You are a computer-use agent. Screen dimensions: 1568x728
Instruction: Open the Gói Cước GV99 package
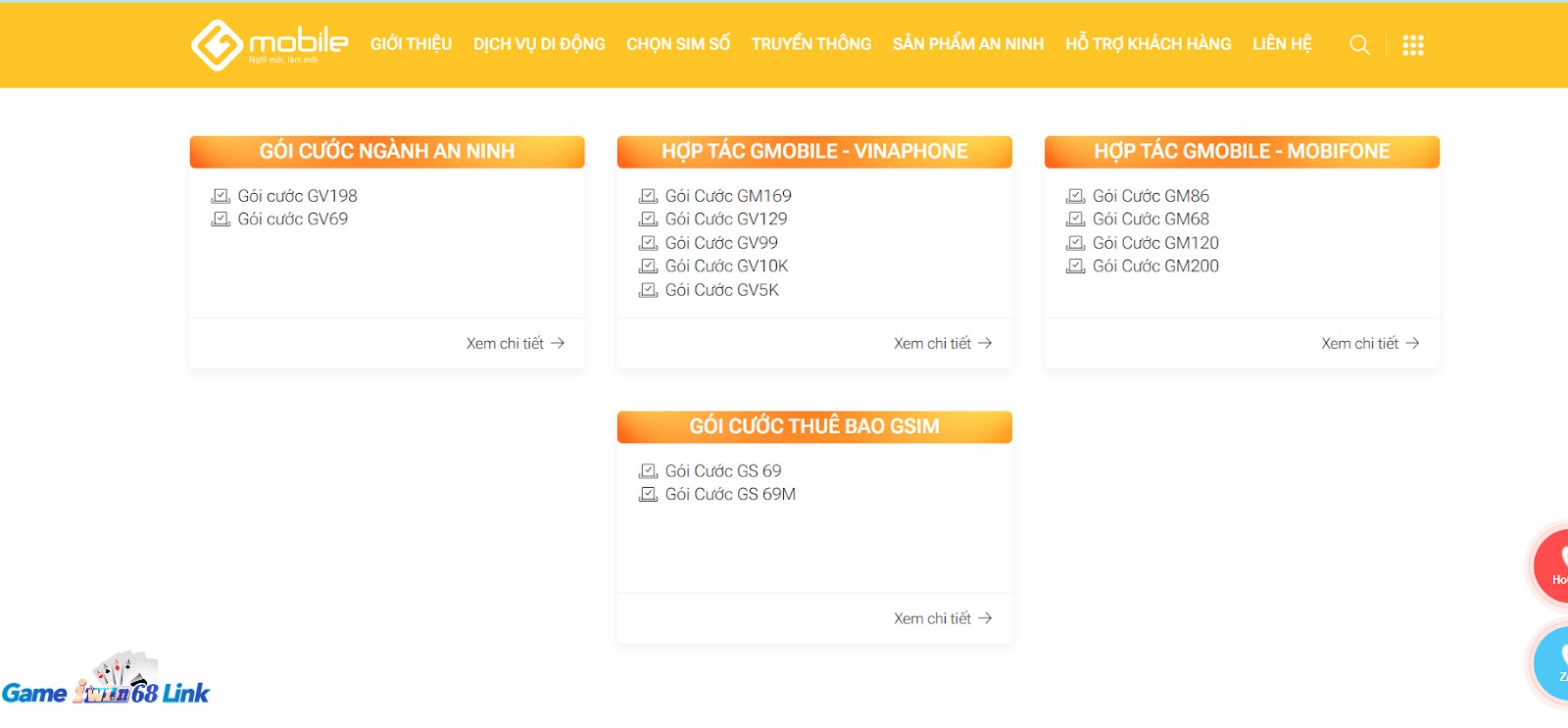721,243
